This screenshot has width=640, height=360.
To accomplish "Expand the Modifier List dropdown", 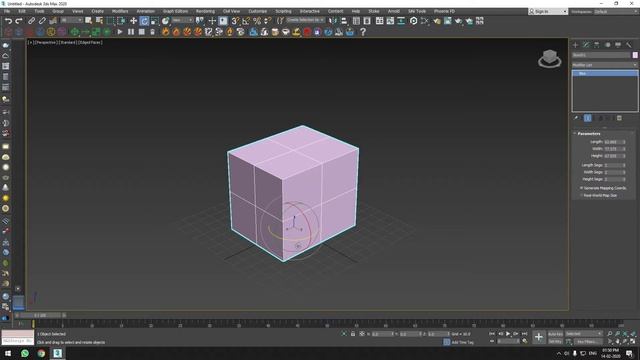I will coord(604,65).
